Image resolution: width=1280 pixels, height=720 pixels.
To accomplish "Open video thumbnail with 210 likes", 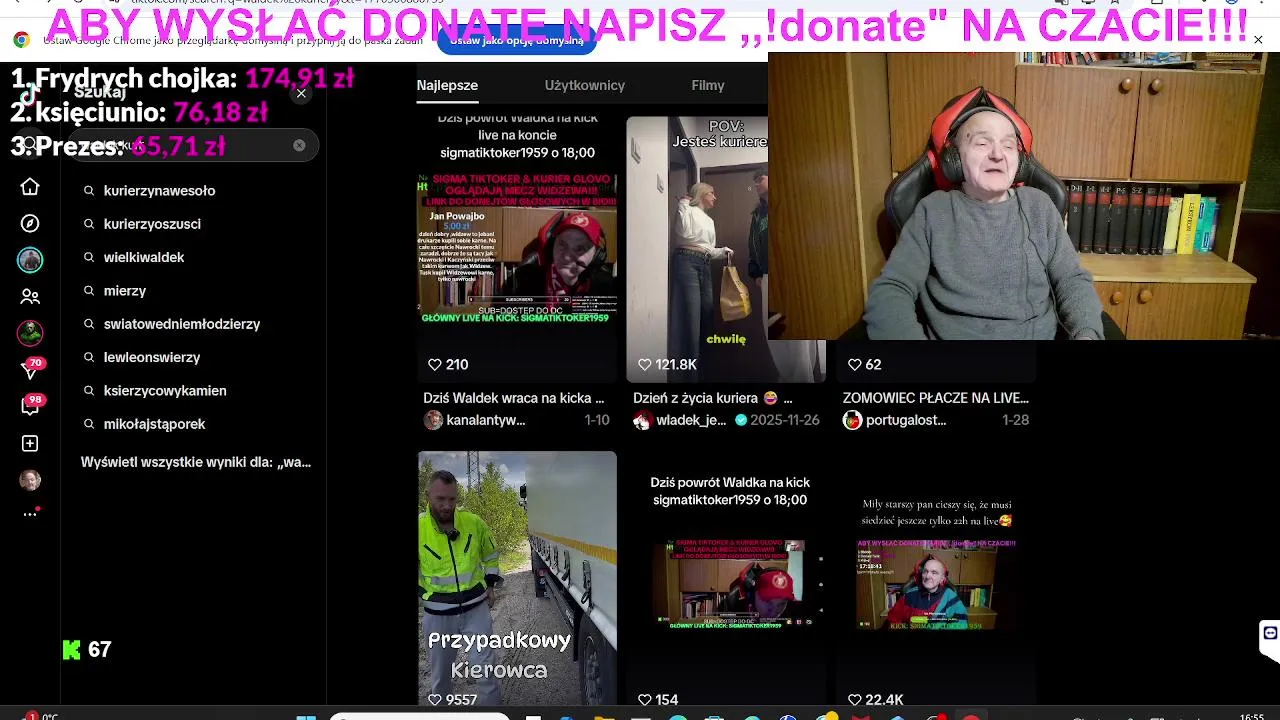I will click(x=517, y=249).
